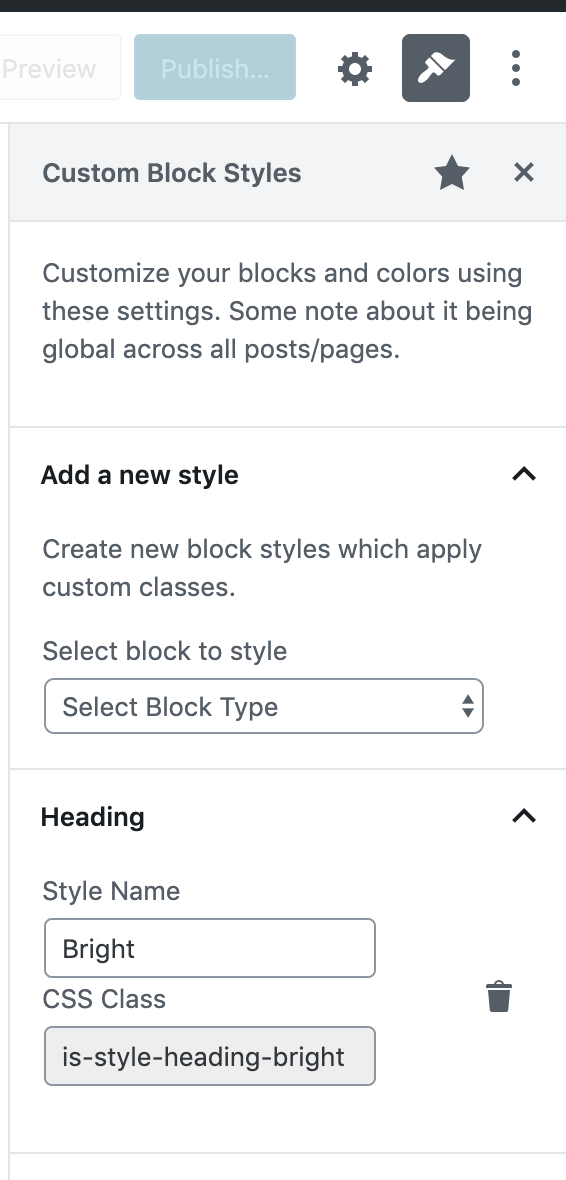Image resolution: width=566 pixels, height=1180 pixels.
Task: Click the is-style-heading-bright CSS Class field
Action: [209, 1056]
